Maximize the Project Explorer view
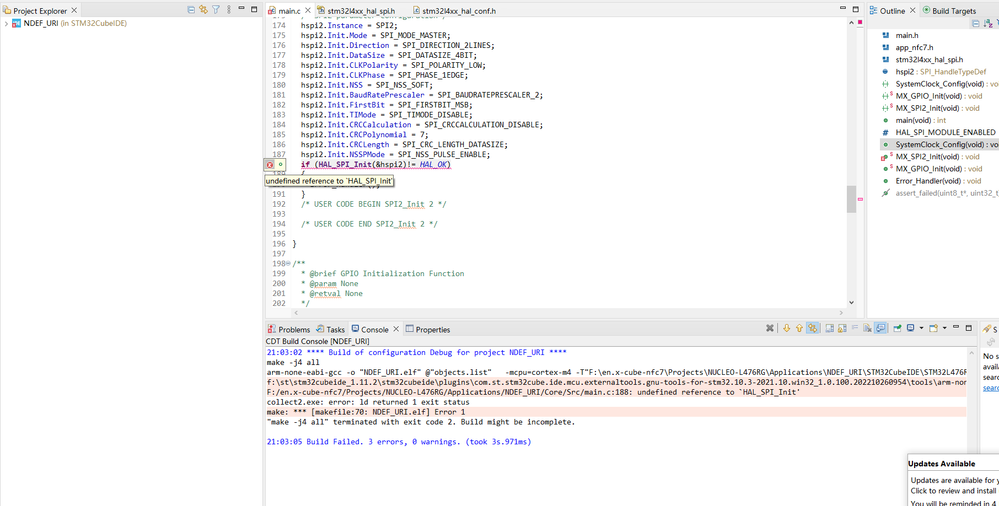Image resolution: width=999 pixels, height=506 pixels. 254,10
